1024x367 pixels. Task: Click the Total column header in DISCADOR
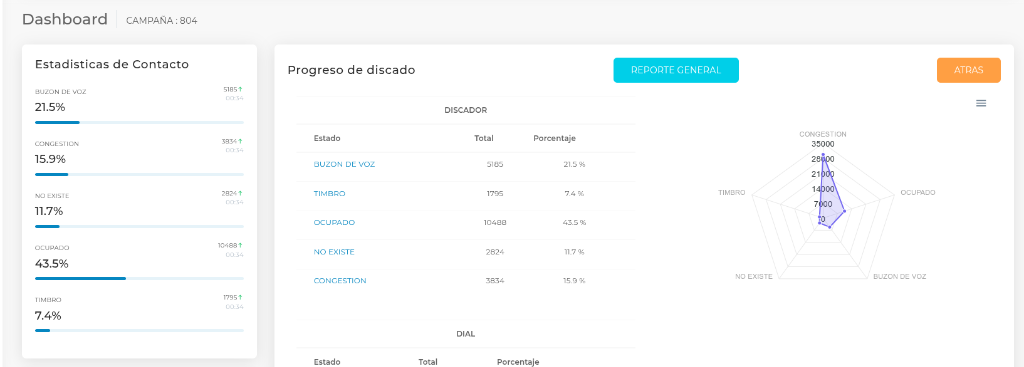(x=484, y=138)
